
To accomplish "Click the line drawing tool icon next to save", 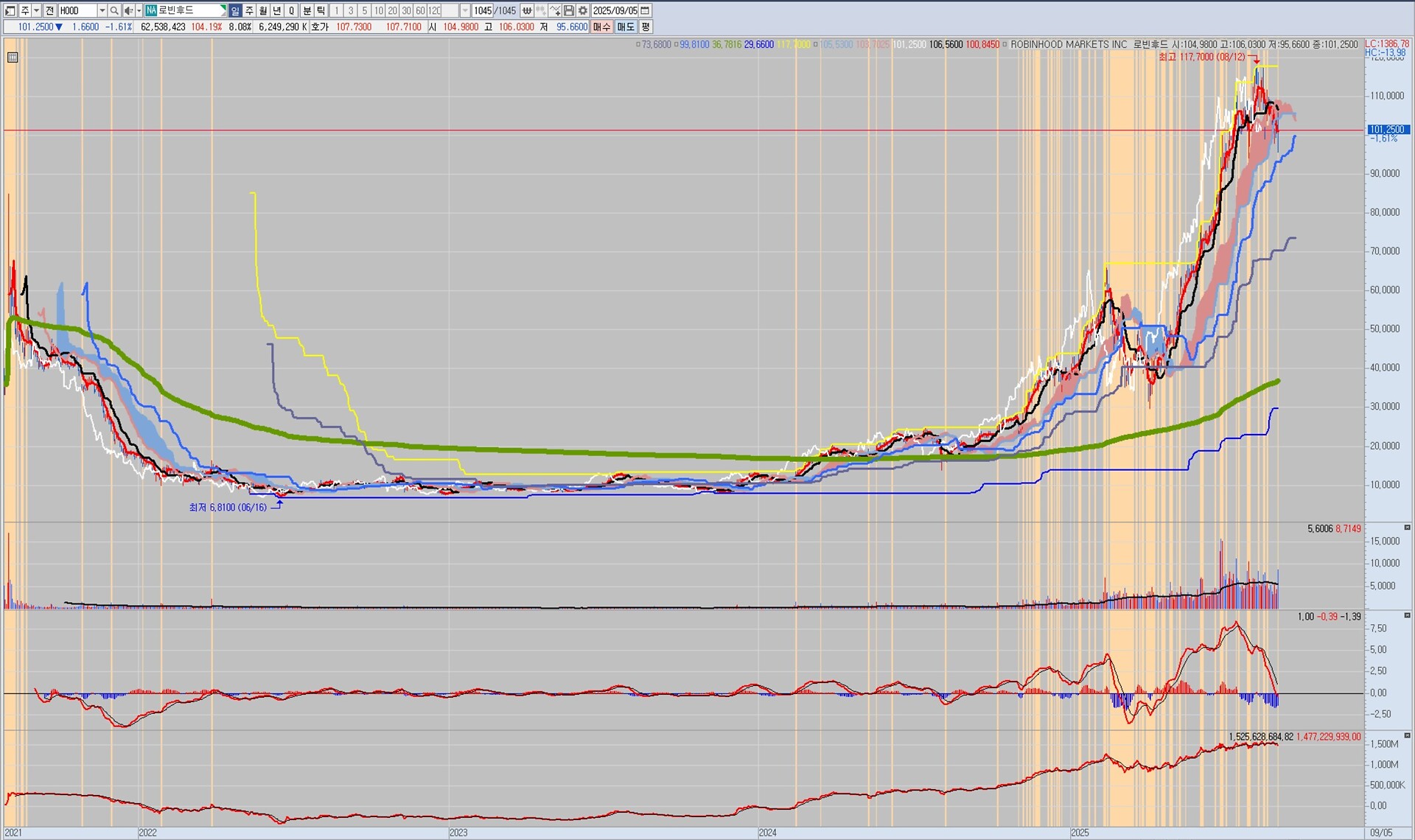I will [555, 10].
